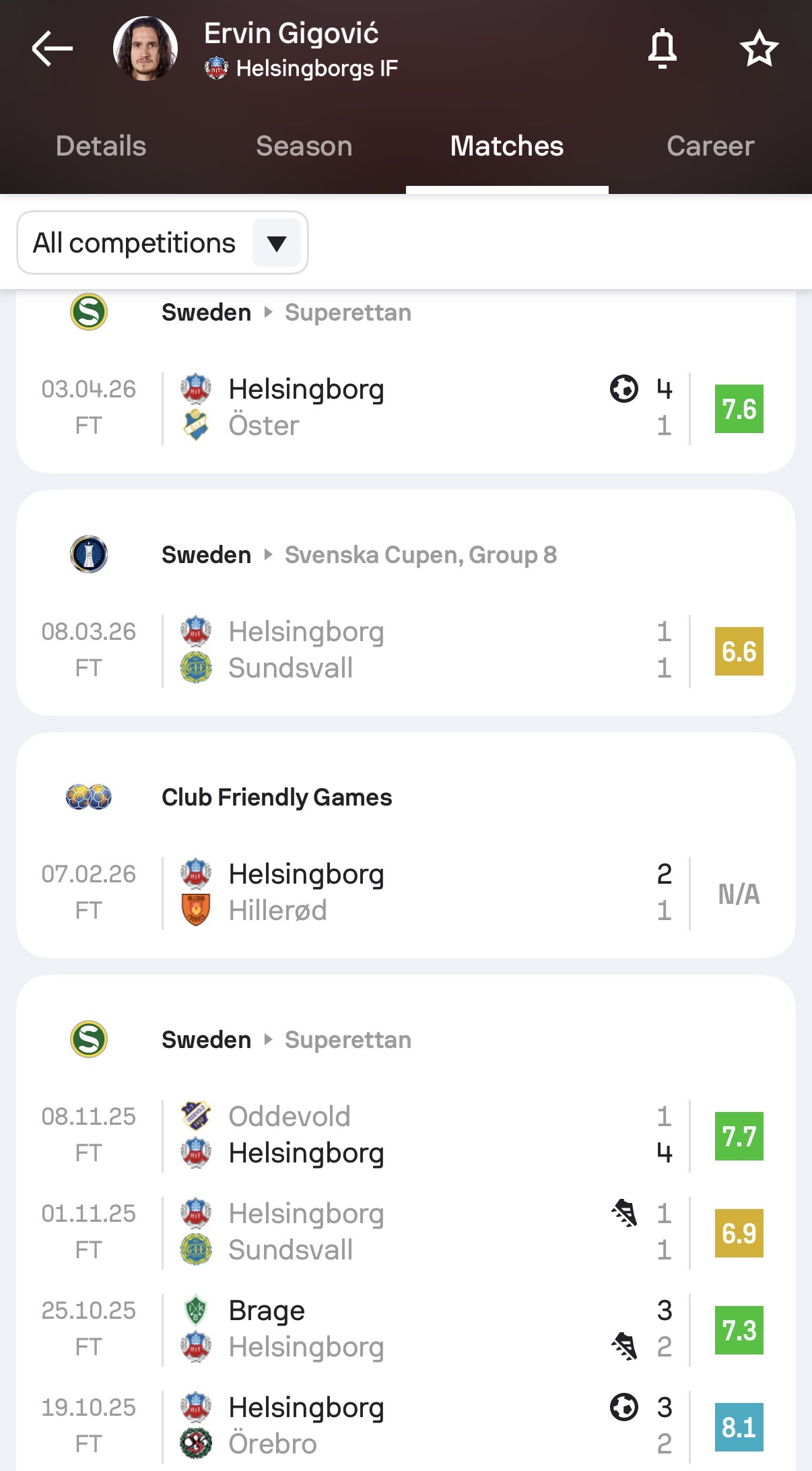Screen dimensions: 812x1471
Task: Toggle the favorite star icon
Action: (759, 48)
